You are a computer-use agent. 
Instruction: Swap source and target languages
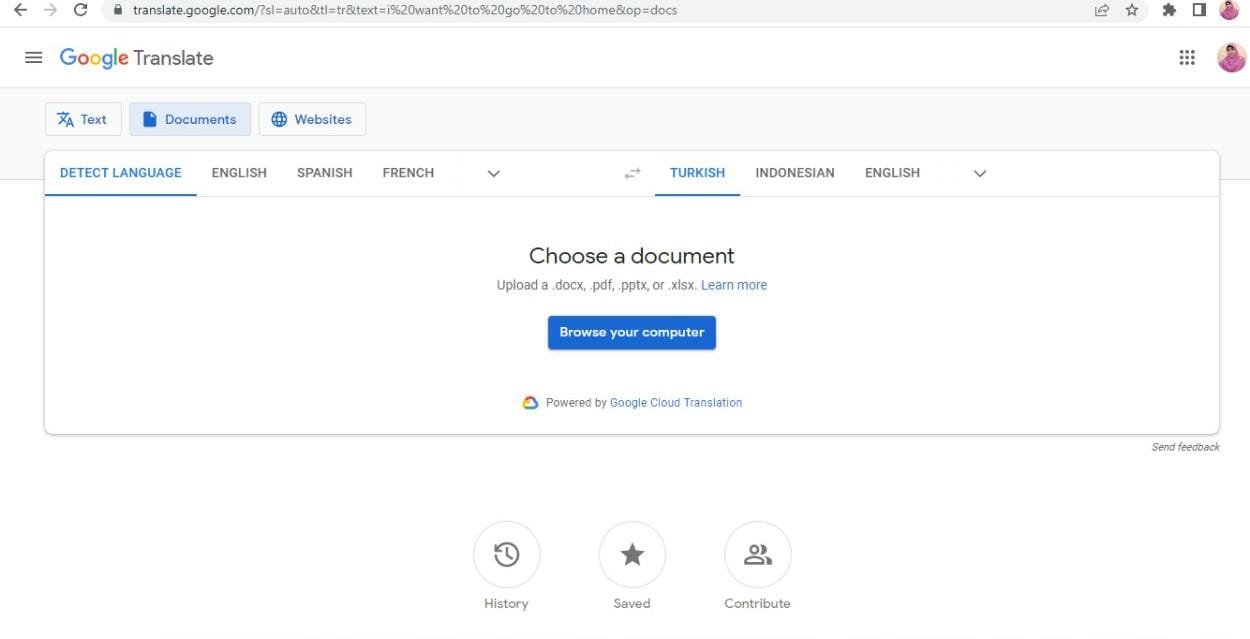[632, 173]
